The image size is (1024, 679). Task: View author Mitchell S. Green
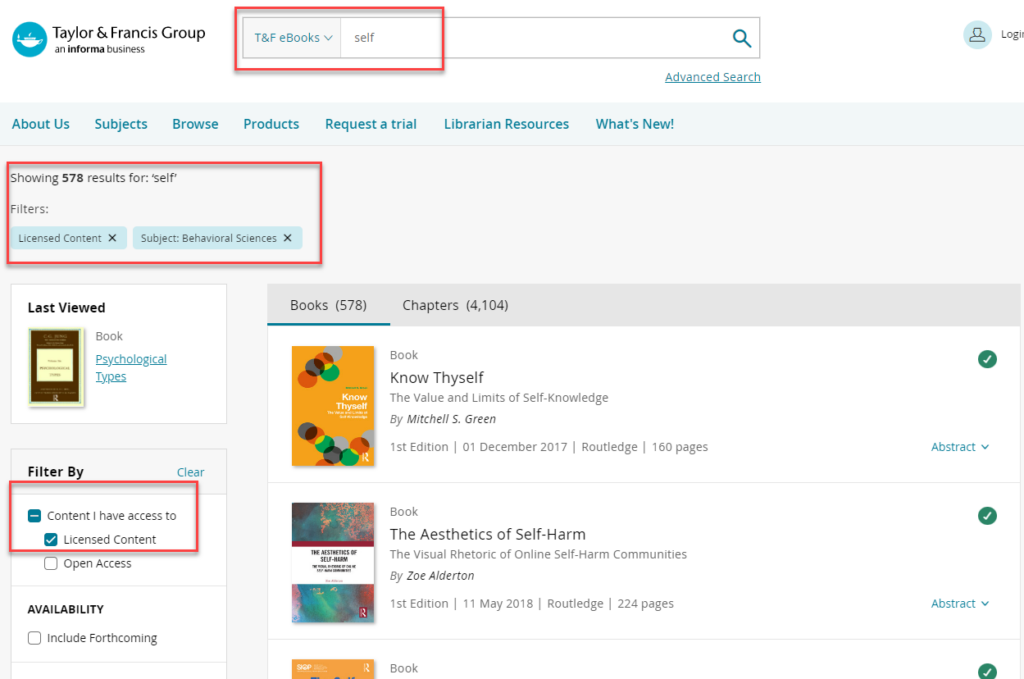coord(451,419)
